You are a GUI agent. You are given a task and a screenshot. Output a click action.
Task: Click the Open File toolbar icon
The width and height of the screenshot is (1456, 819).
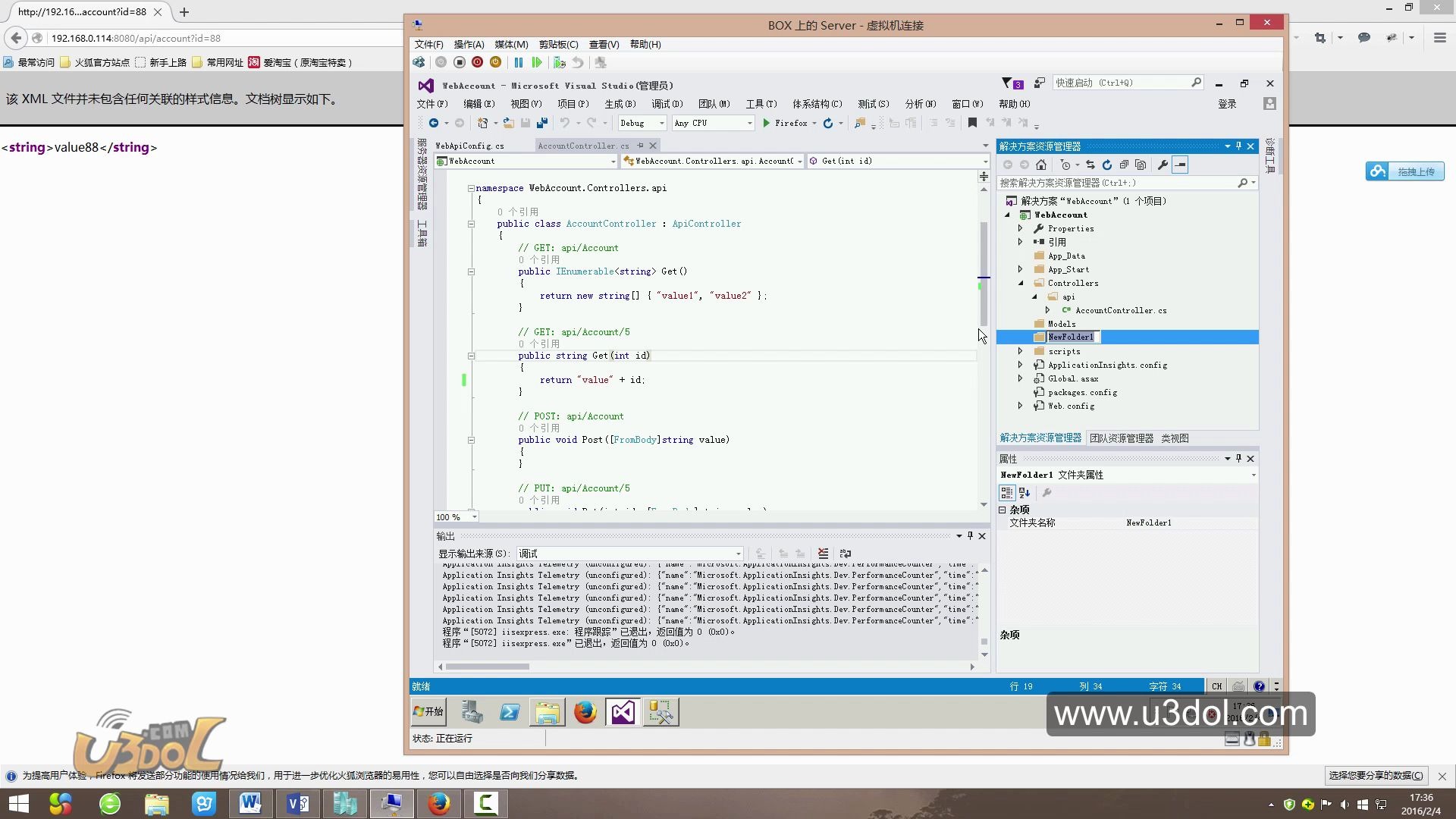(x=508, y=123)
